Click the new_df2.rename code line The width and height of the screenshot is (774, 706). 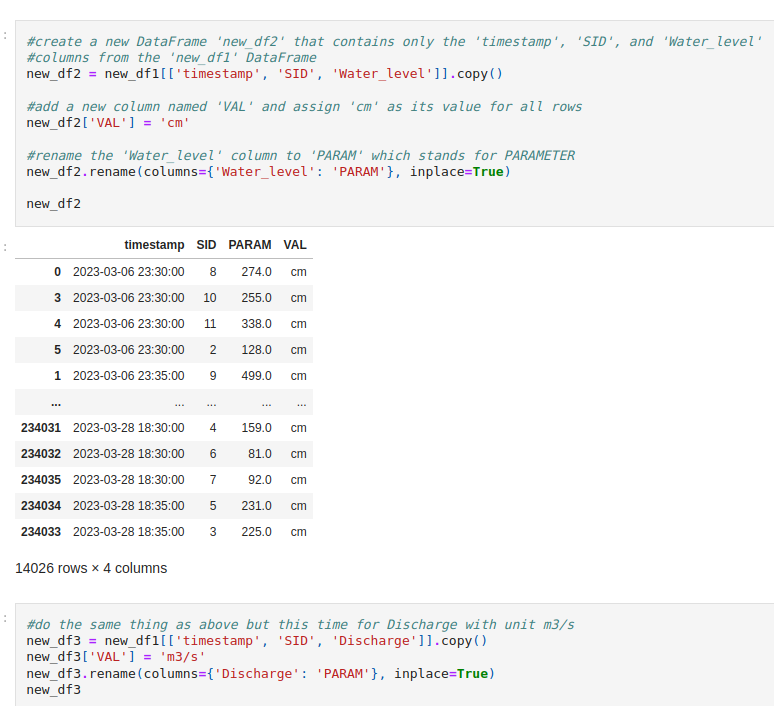(268, 172)
